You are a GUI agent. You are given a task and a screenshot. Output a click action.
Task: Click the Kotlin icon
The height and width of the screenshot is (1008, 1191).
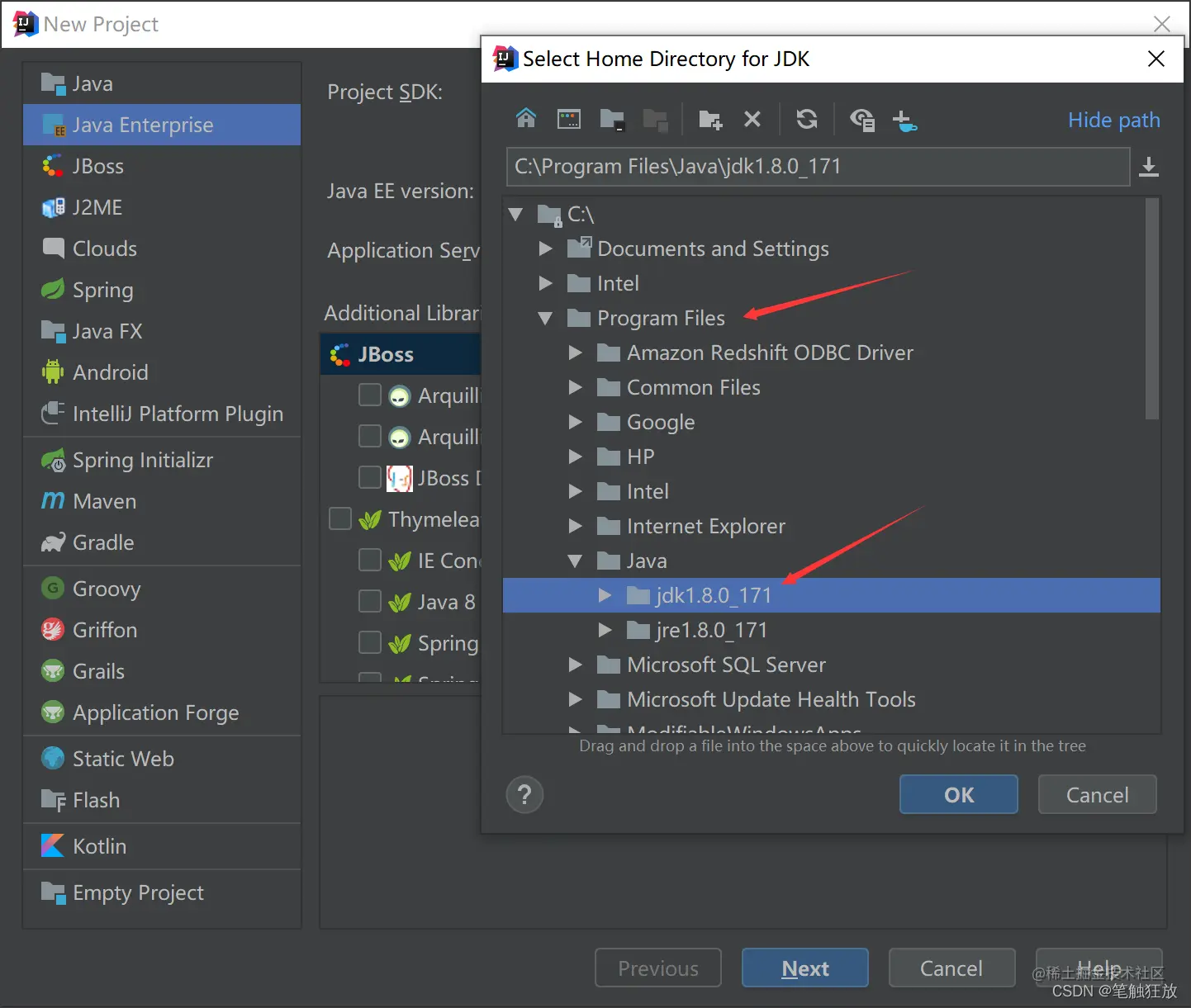tap(53, 845)
